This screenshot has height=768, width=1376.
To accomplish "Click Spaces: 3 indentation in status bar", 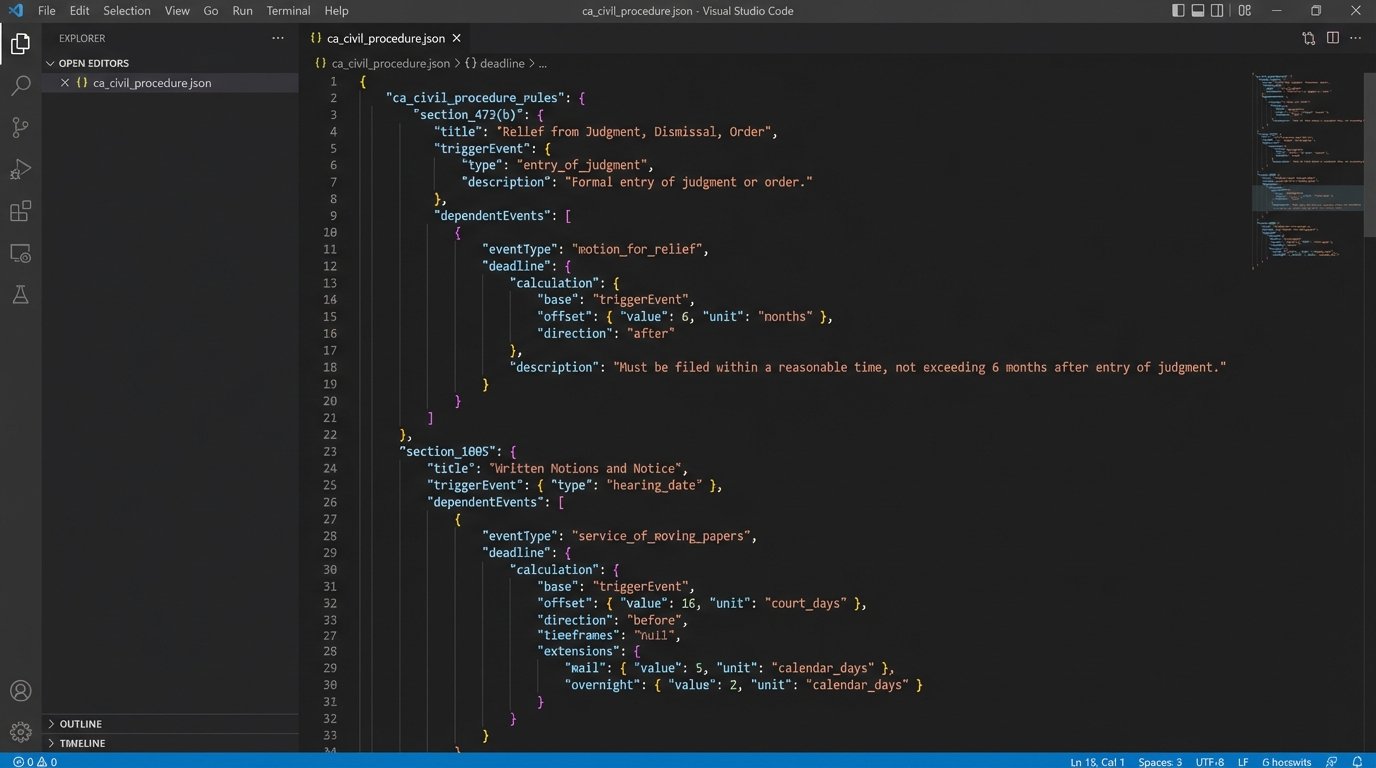I will pyautogui.click(x=1160, y=762).
